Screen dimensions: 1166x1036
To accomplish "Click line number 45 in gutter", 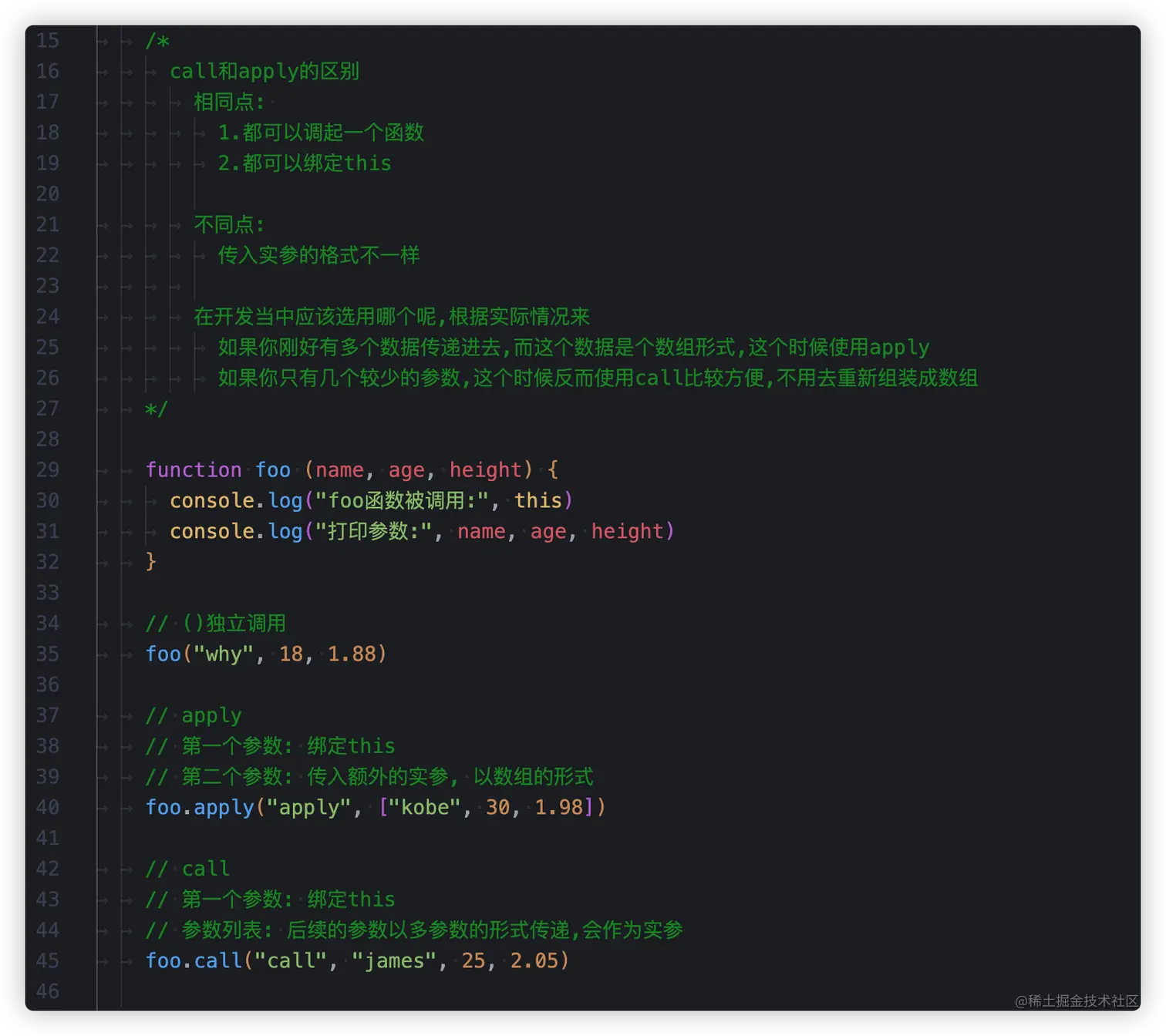I will pyautogui.click(x=48, y=960).
